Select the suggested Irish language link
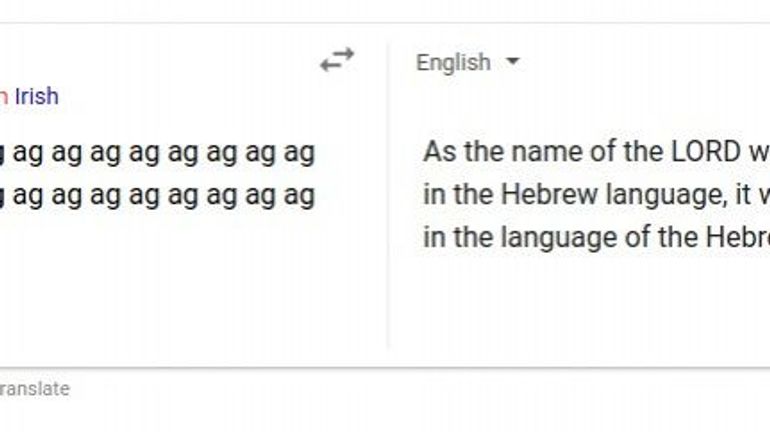Image resolution: width=770 pixels, height=432 pixels. coord(36,96)
